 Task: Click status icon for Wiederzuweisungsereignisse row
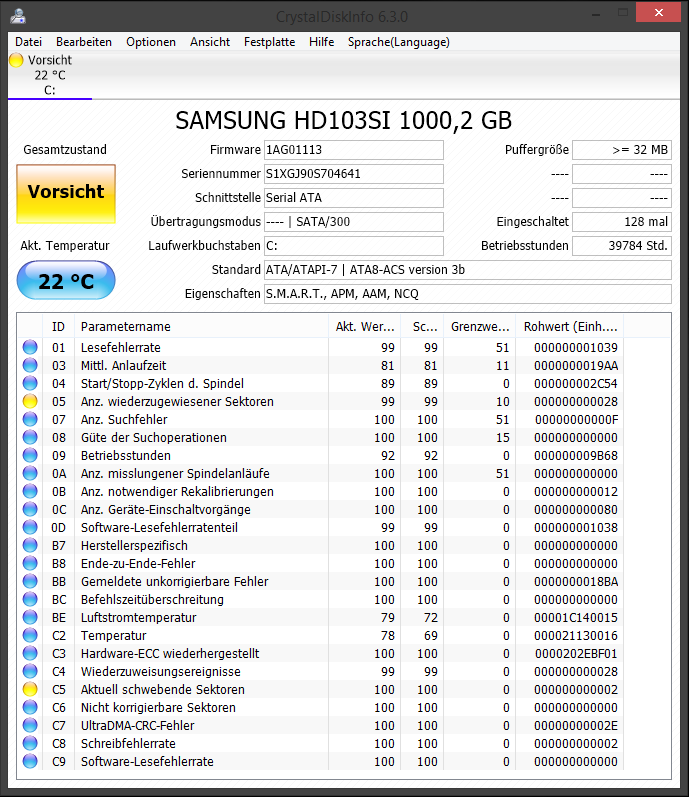tap(30, 671)
